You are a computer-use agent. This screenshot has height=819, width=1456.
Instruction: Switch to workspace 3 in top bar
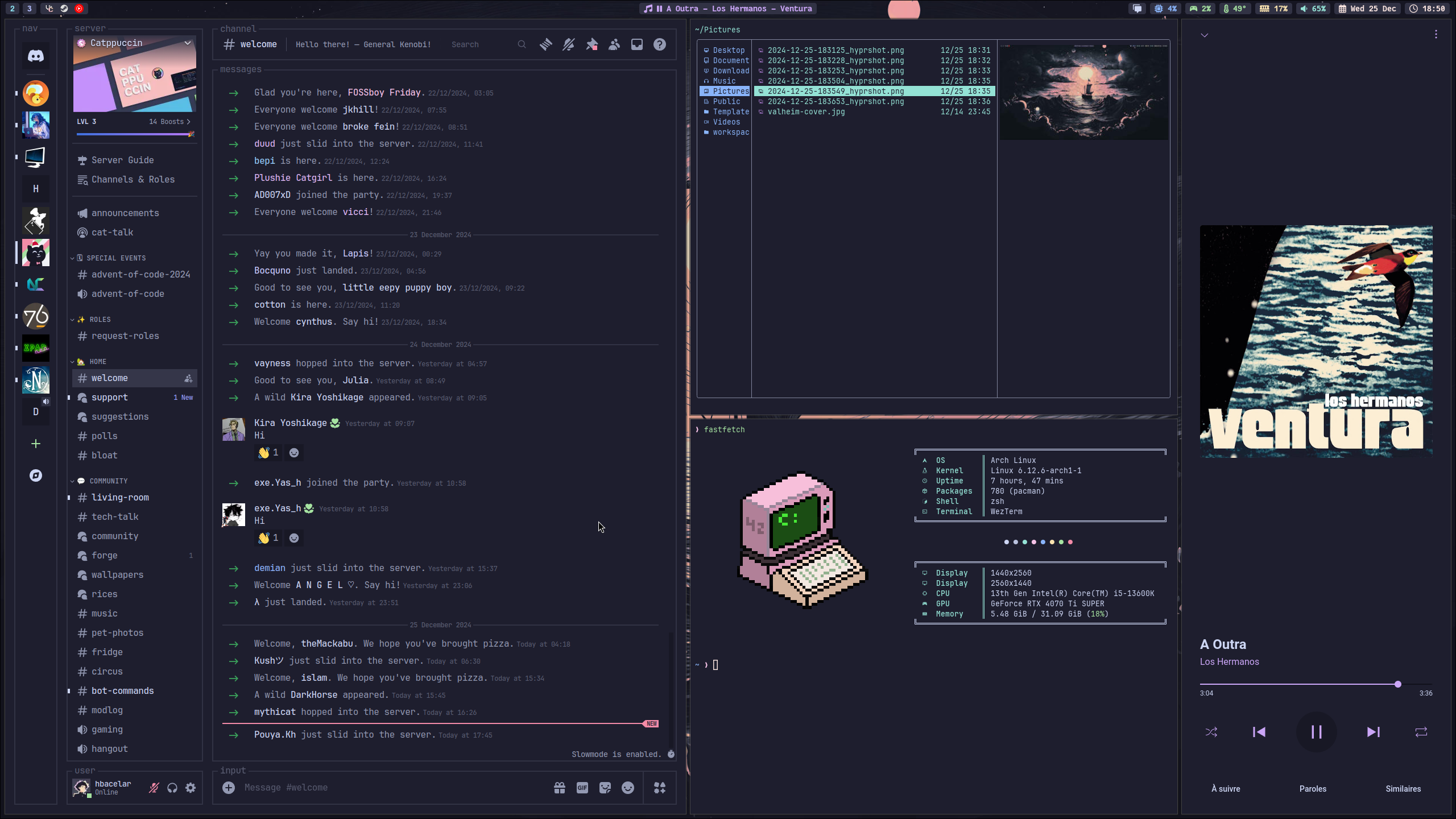tap(30, 9)
